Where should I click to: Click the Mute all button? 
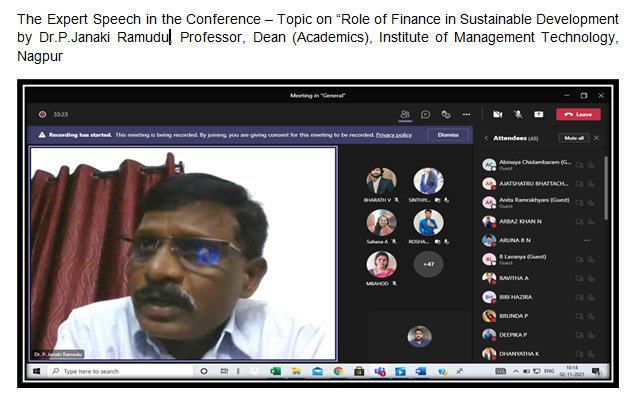point(574,138)
